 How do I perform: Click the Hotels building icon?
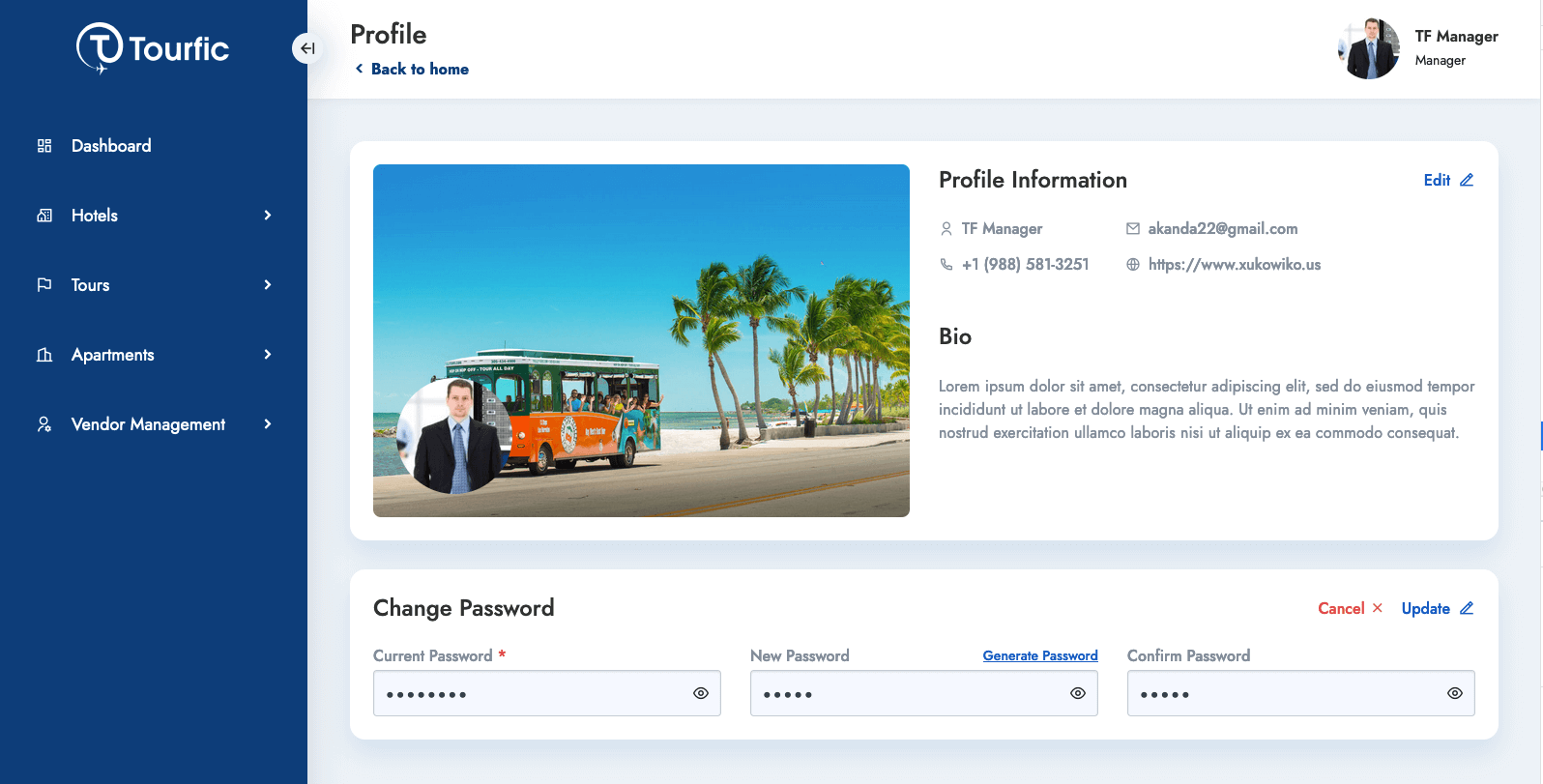coord(44,216)
